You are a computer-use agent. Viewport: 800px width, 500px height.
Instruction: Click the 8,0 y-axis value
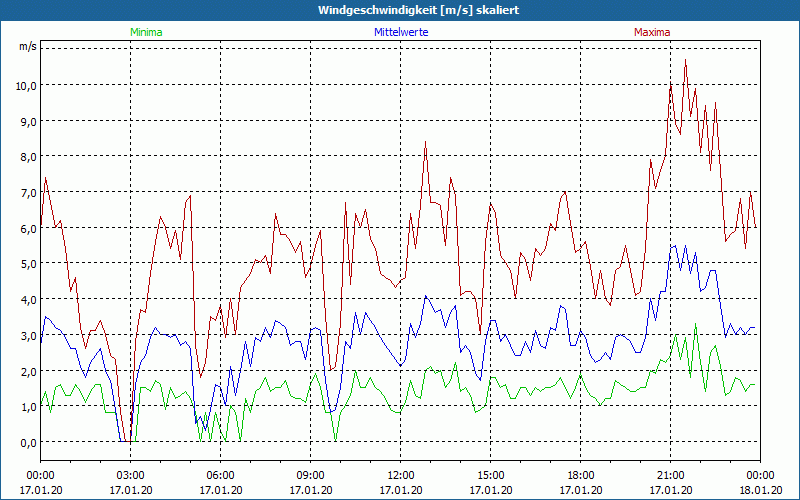point(28,157)
